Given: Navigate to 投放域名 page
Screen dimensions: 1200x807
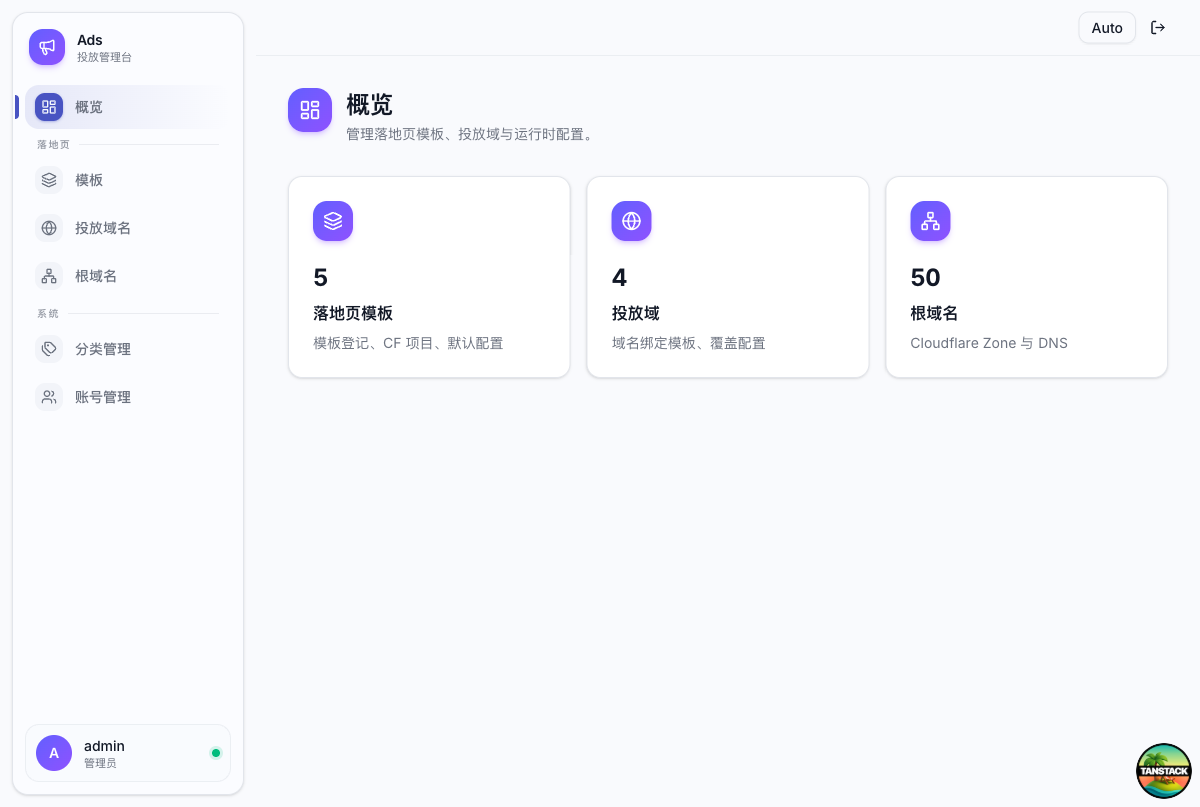Looking at the screenshot, I should point(121,228).
